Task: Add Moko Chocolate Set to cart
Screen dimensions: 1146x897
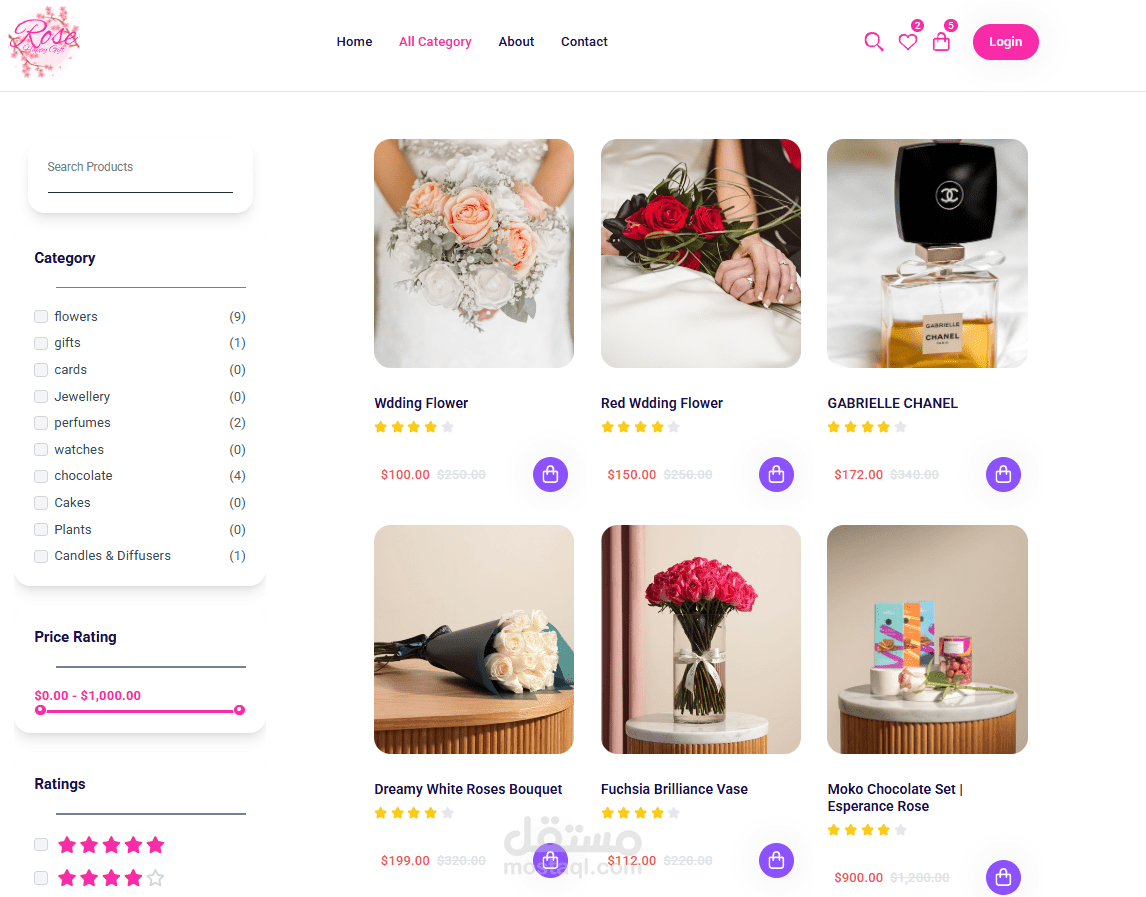Action: coord(1003,877)
